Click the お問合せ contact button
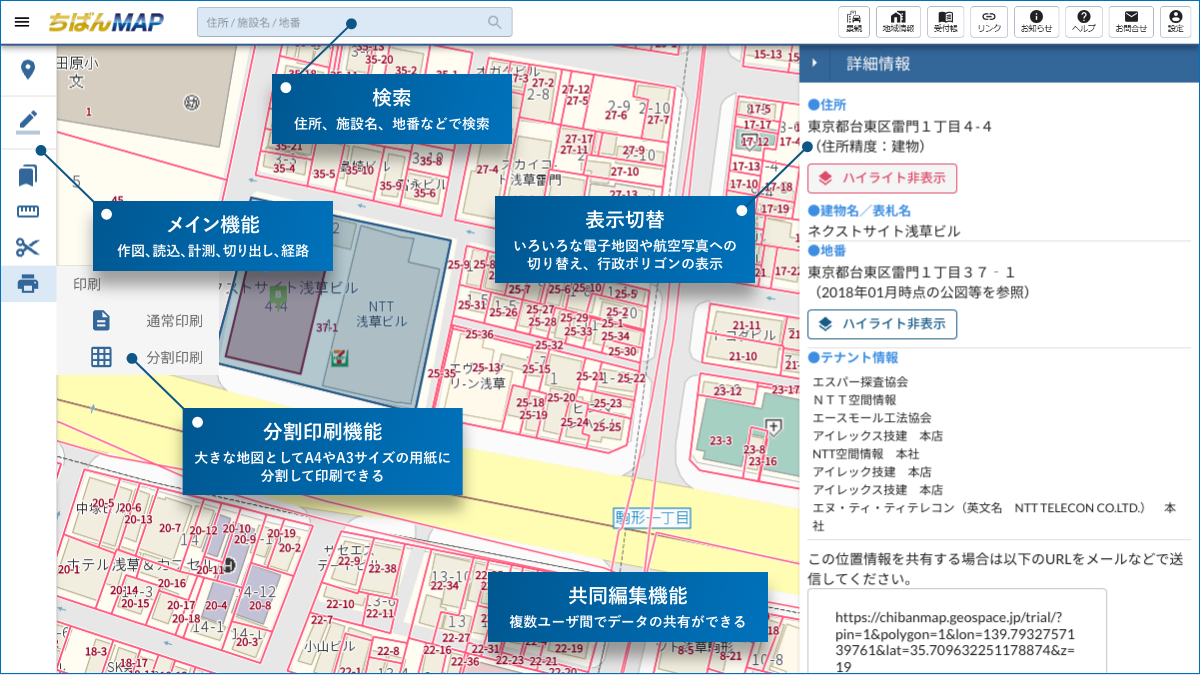The width and height of the screenshot is (1200, 680). [1131, 21]
